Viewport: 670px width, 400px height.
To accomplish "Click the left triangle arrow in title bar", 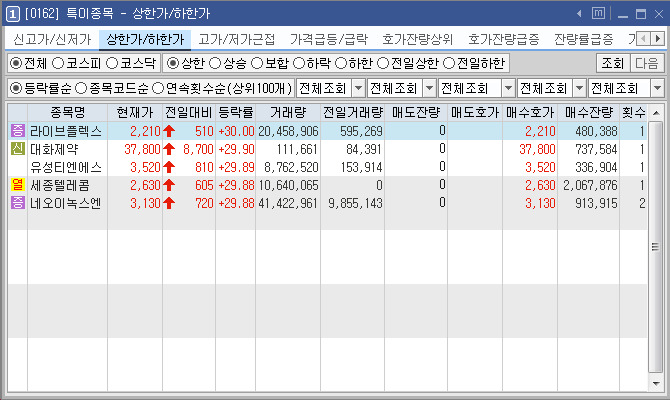I will pos(579,14).
